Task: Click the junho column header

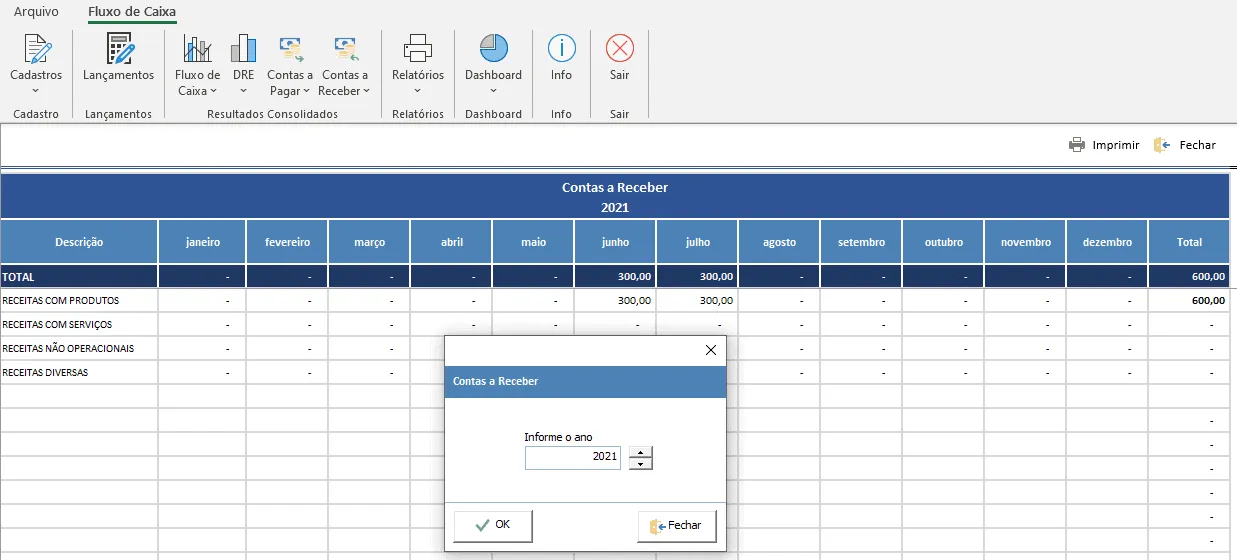Action: point(615,242)
